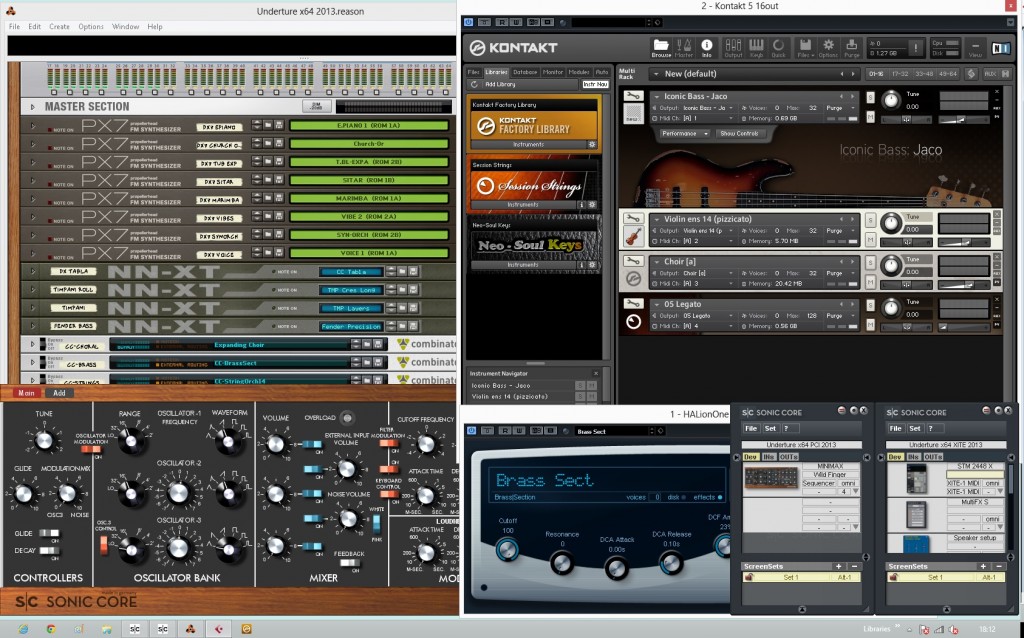Mute the Iconic Bass - Jaco instrument
Viewport: 1024px width, 638px height.
pos(870,118)
